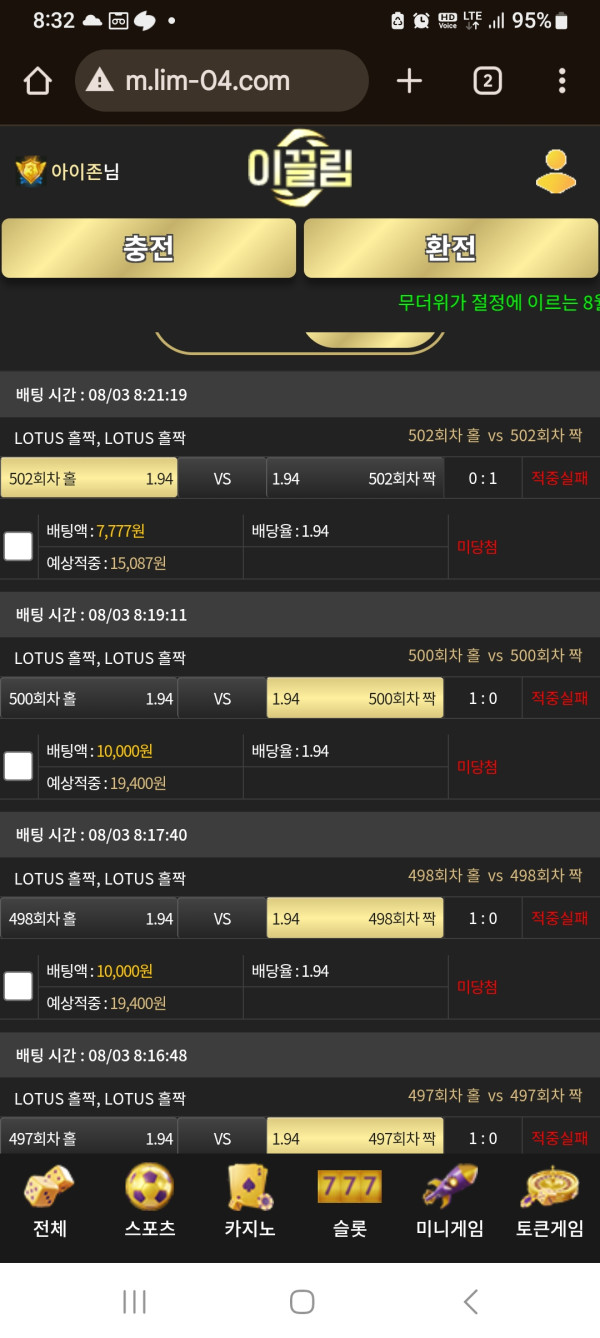The width and height of the screenshot is (600, 1338).
Task: Tap the m.lim-04.com address bar
Action: coord(222,81)
